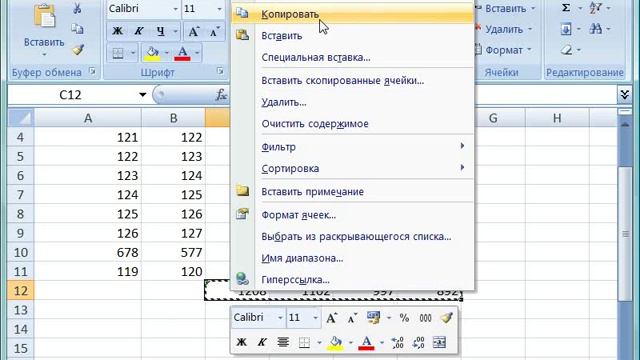The image size is (640, 360).
Task: Click the Fill down-arrow icon in Редактирование
Action: [x=566, y=29]
